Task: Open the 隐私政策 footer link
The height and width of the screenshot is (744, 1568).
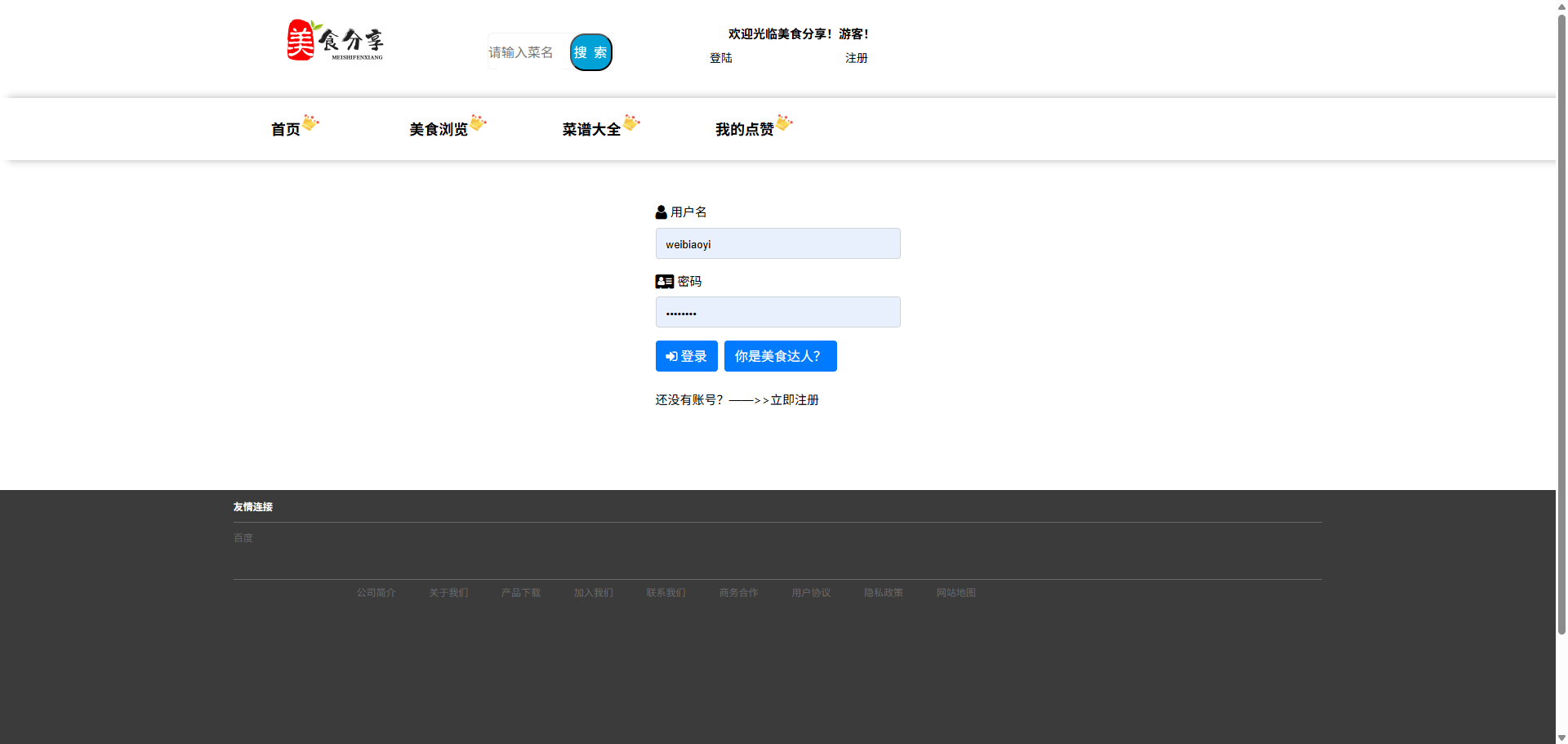Action: 884,593
